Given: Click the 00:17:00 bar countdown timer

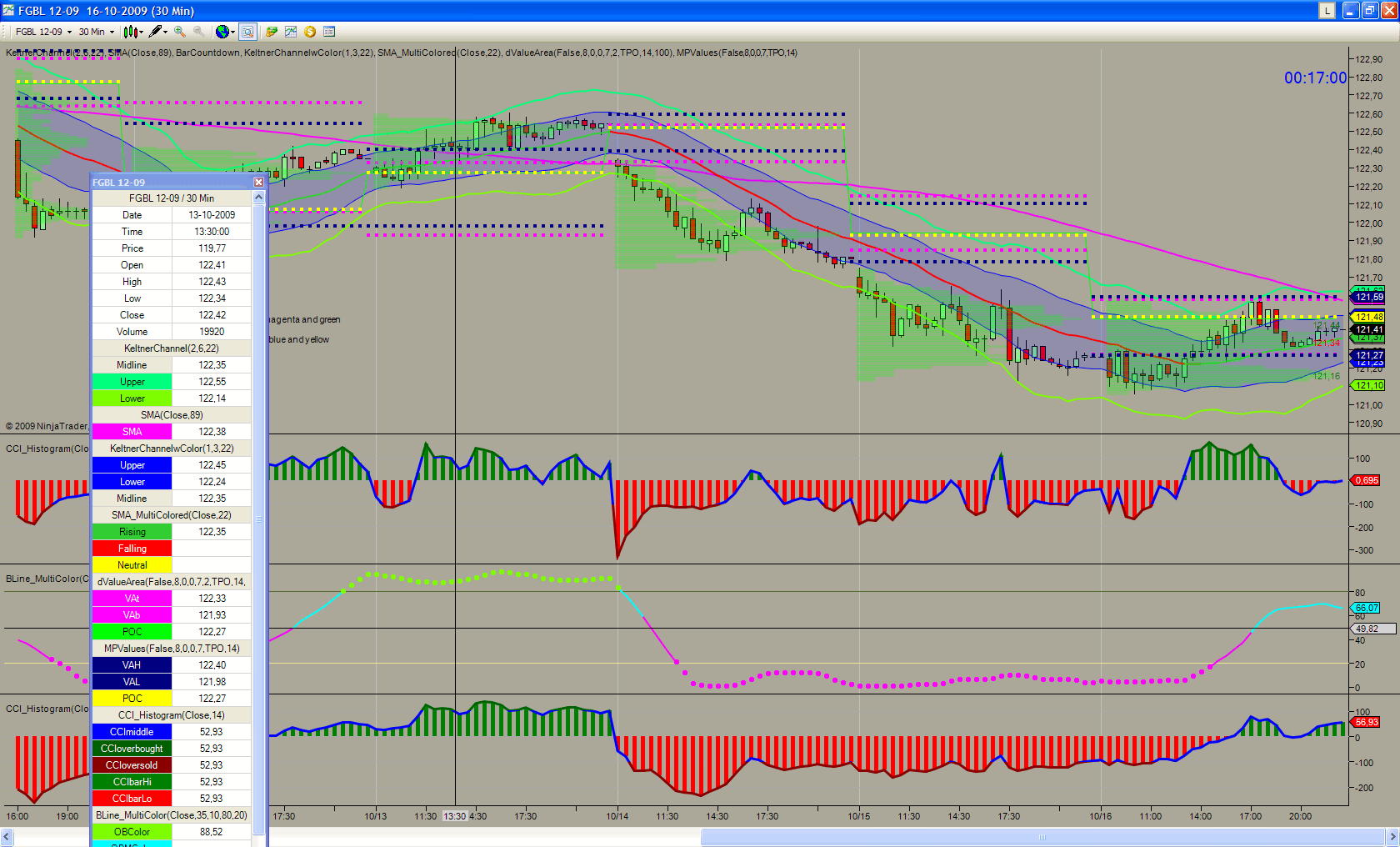Looking at the screenshot, I should [1315, 78].
